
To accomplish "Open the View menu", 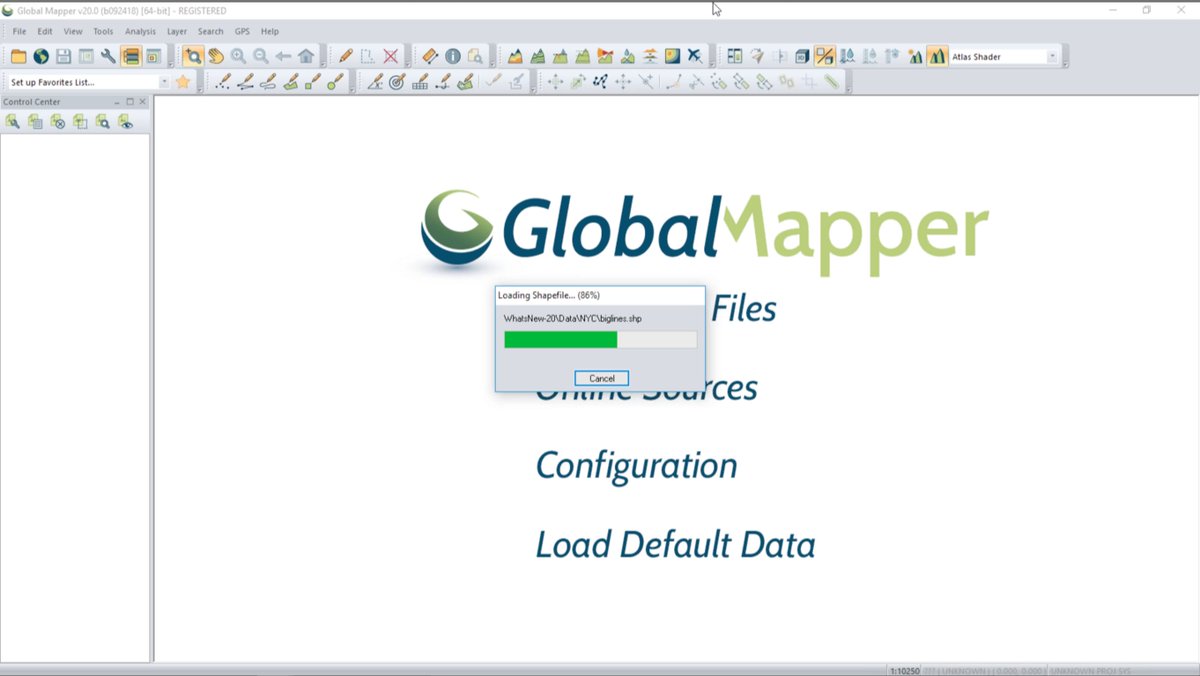I will pyautogui.click(x=73, y=31).
